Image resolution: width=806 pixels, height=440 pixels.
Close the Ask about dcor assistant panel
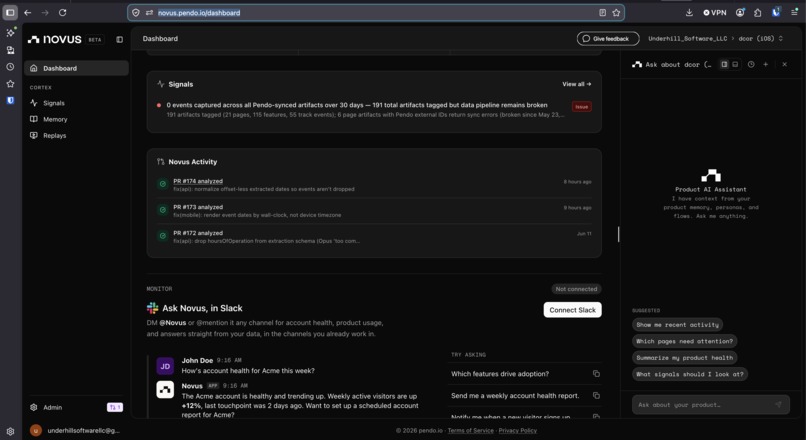click(784, 64)
